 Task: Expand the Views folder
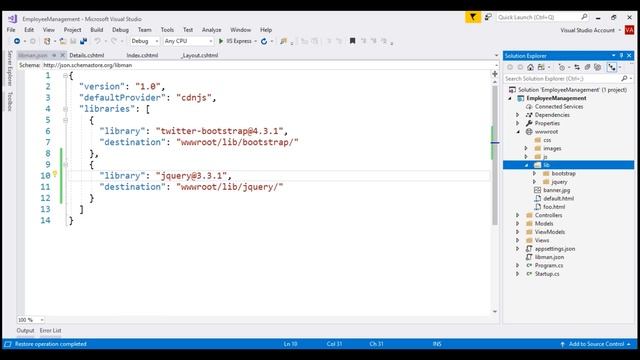(x=518, y=240)
